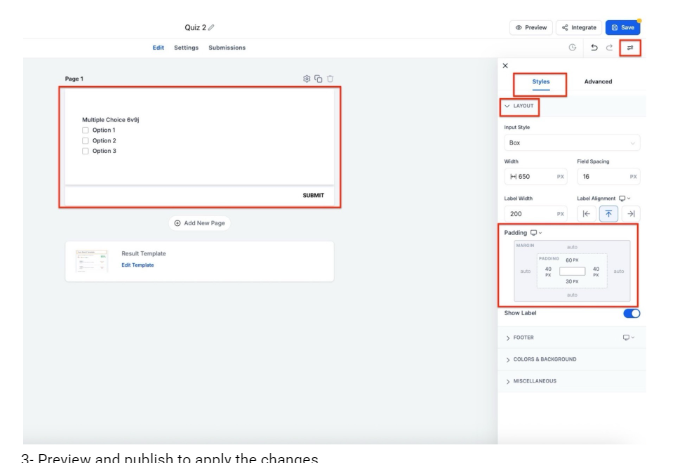Open the Settings tab

(x=186, y=48)
